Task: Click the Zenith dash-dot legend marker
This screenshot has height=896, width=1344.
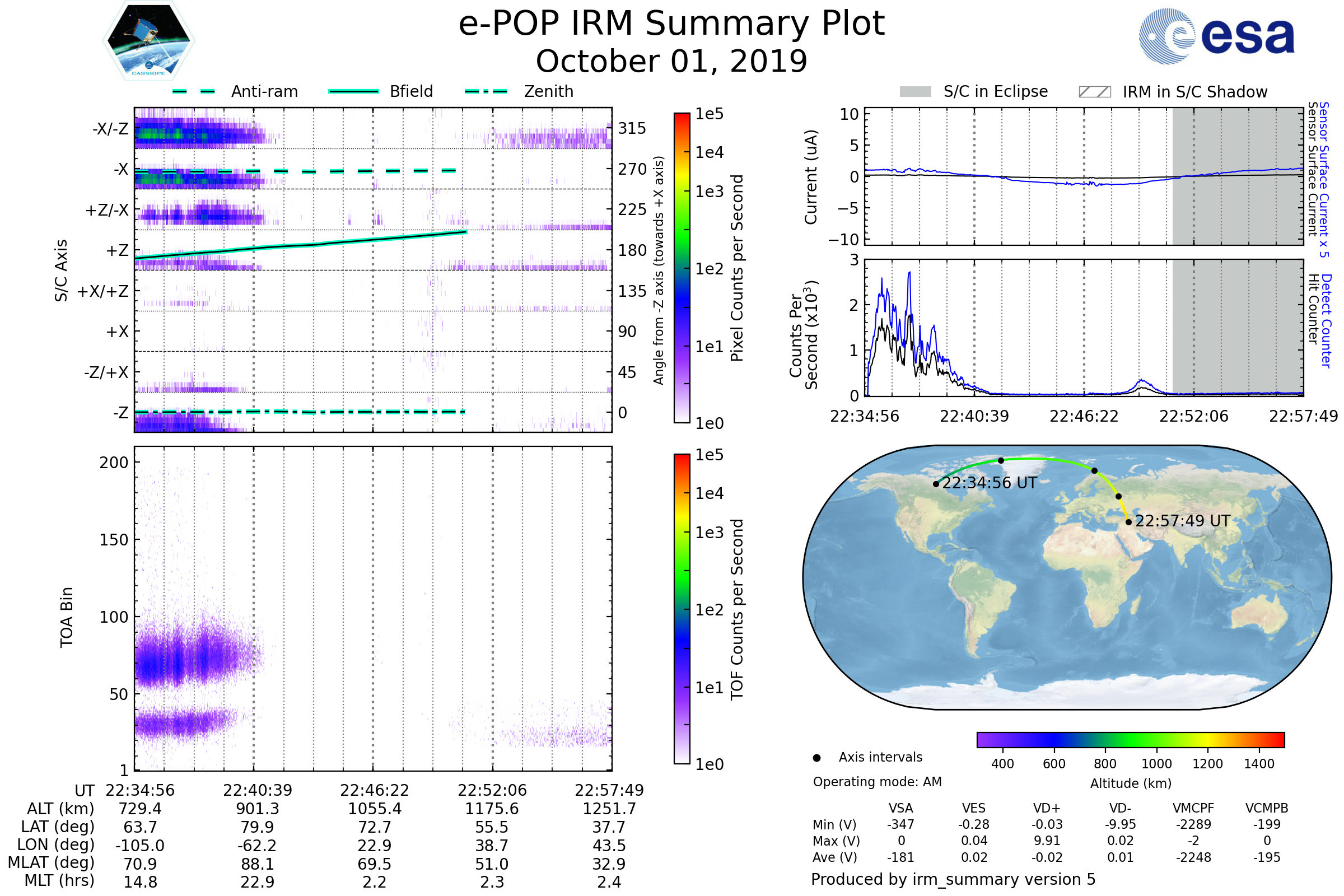Action: 486,91
